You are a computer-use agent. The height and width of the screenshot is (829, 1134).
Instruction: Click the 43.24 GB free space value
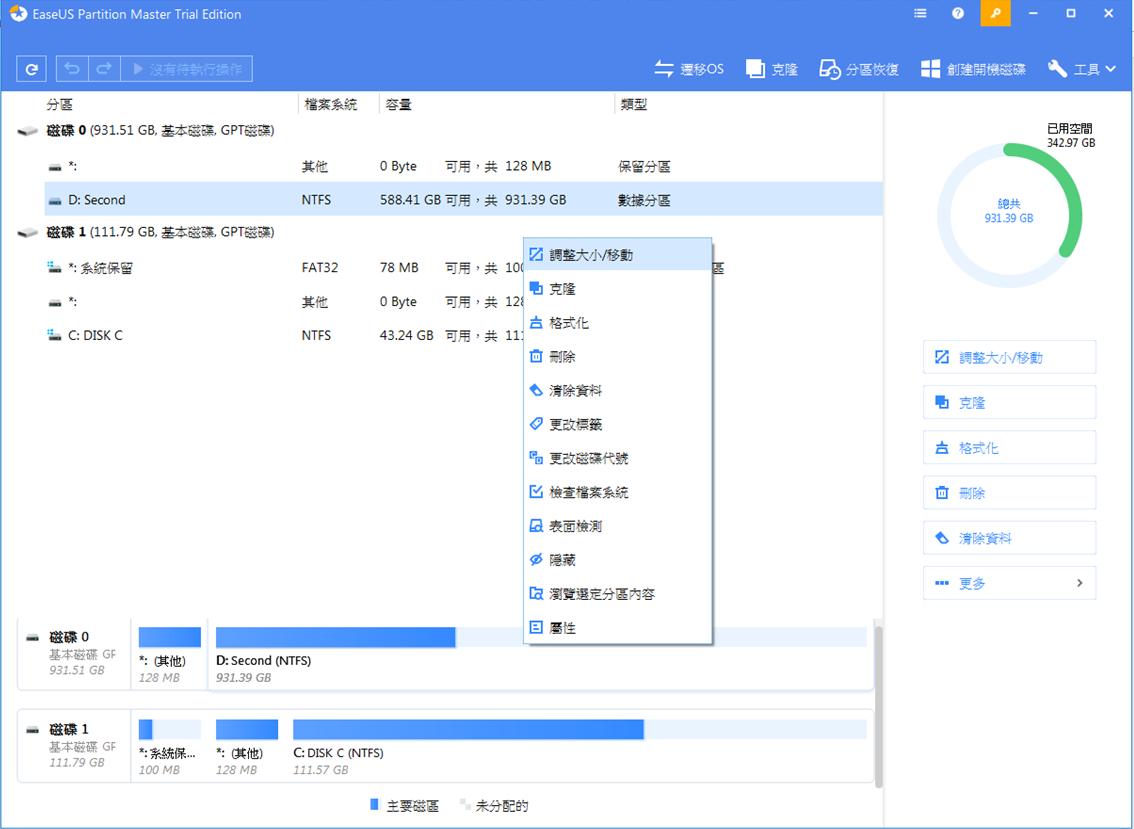[x=406, y=335]
